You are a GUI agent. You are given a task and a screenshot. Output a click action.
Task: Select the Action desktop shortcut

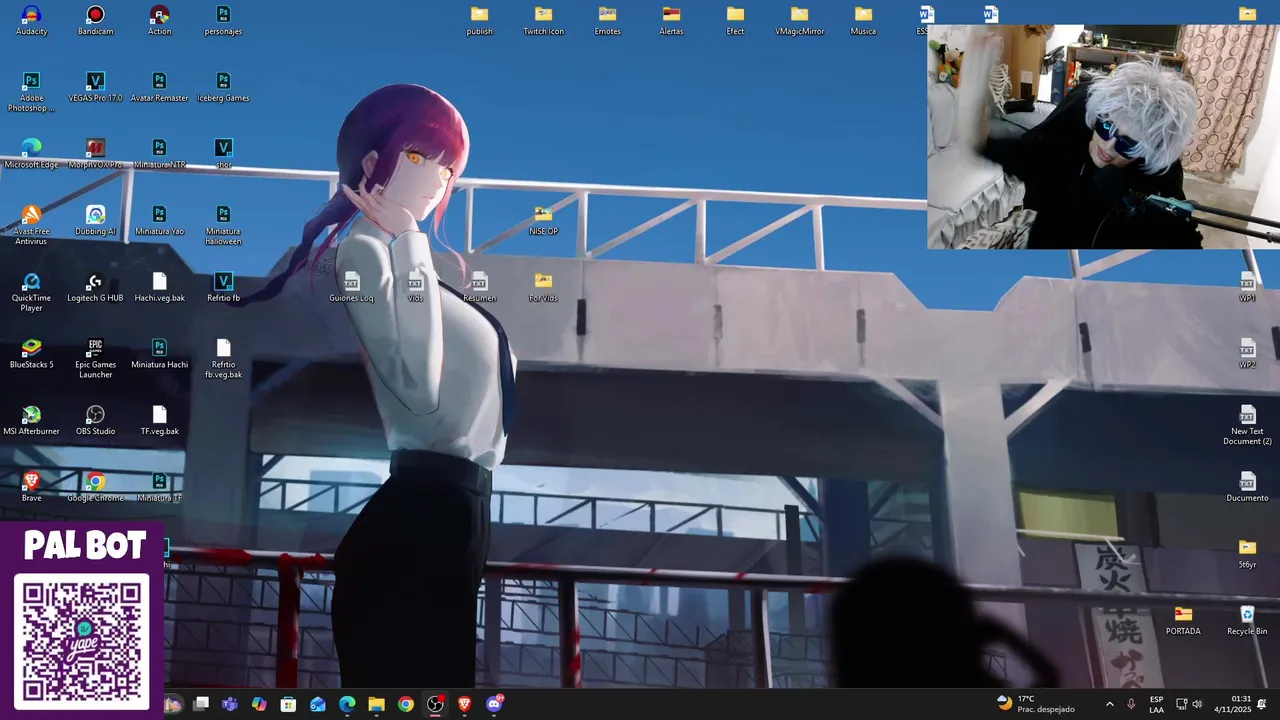click(159, 21)
